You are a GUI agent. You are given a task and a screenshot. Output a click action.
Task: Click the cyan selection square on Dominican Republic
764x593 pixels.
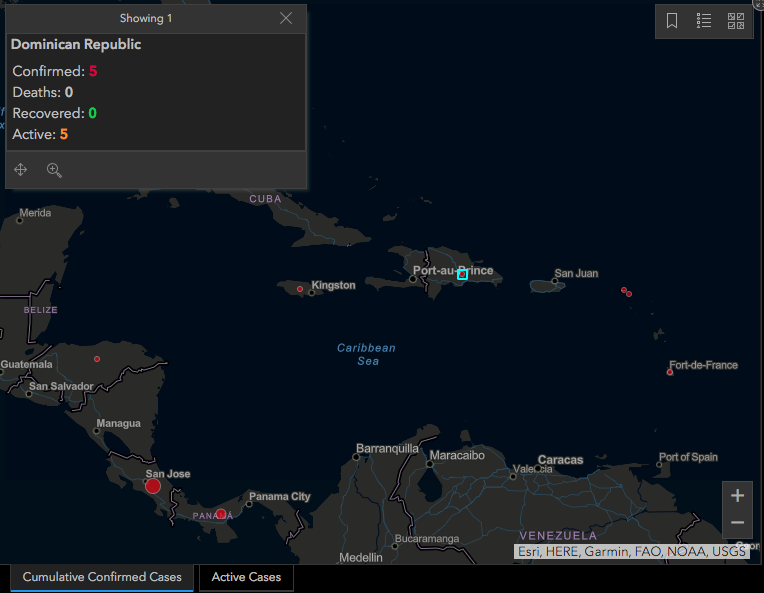(462, 274)
